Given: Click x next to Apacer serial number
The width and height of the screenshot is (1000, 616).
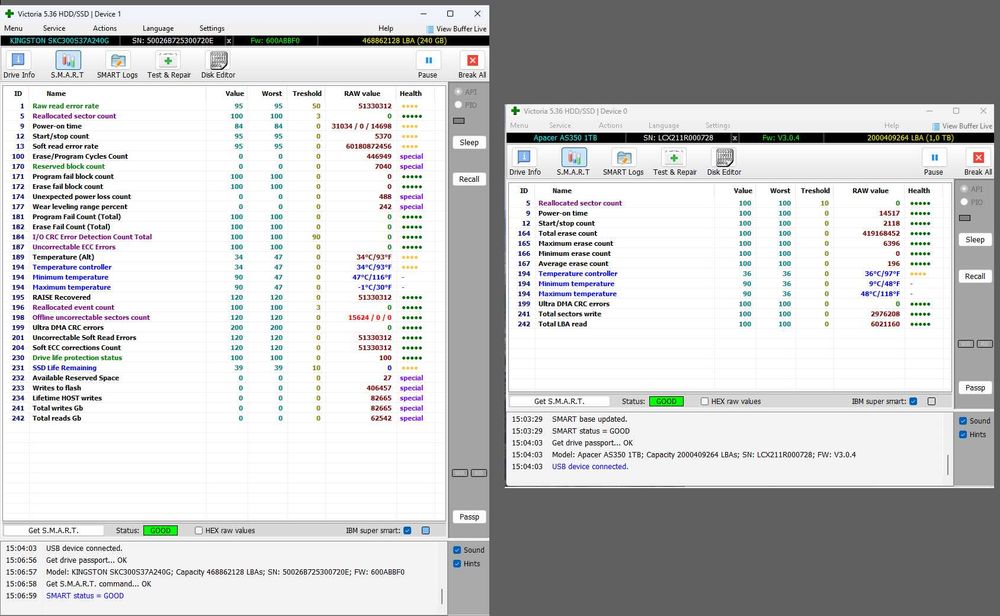Looking at the screenshot, I should point(735,138).
